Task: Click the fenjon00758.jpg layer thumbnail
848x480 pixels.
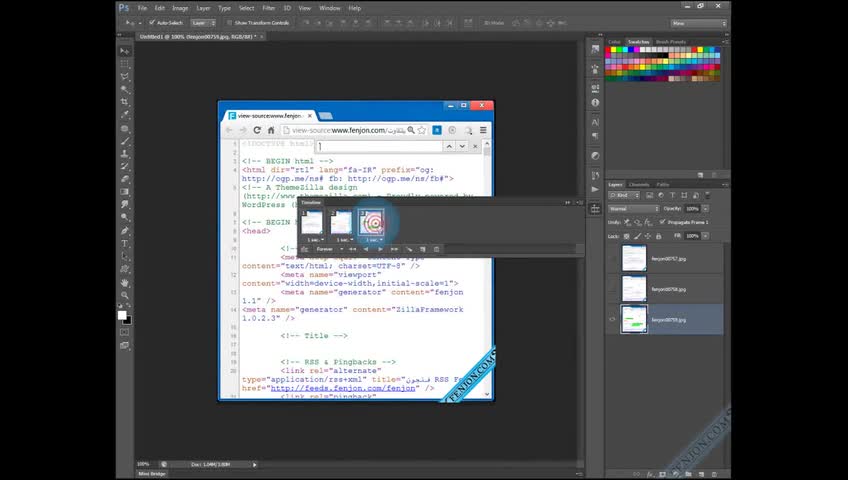Action: 634,289
